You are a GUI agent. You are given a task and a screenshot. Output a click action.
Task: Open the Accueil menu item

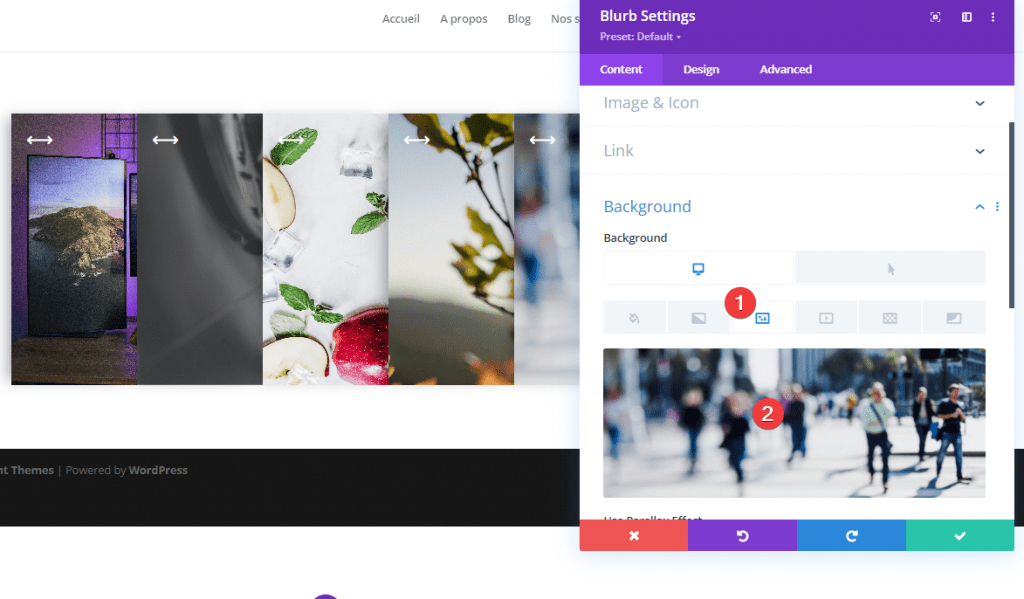pos(400,19)
